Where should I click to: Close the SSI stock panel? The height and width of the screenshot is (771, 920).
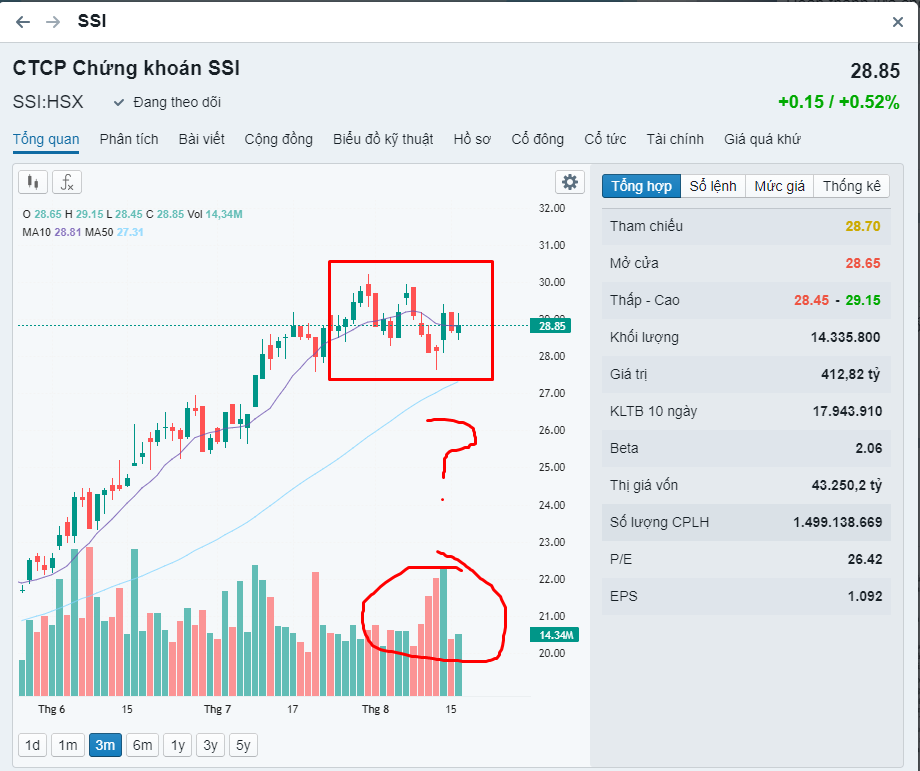tap(898, 22)
